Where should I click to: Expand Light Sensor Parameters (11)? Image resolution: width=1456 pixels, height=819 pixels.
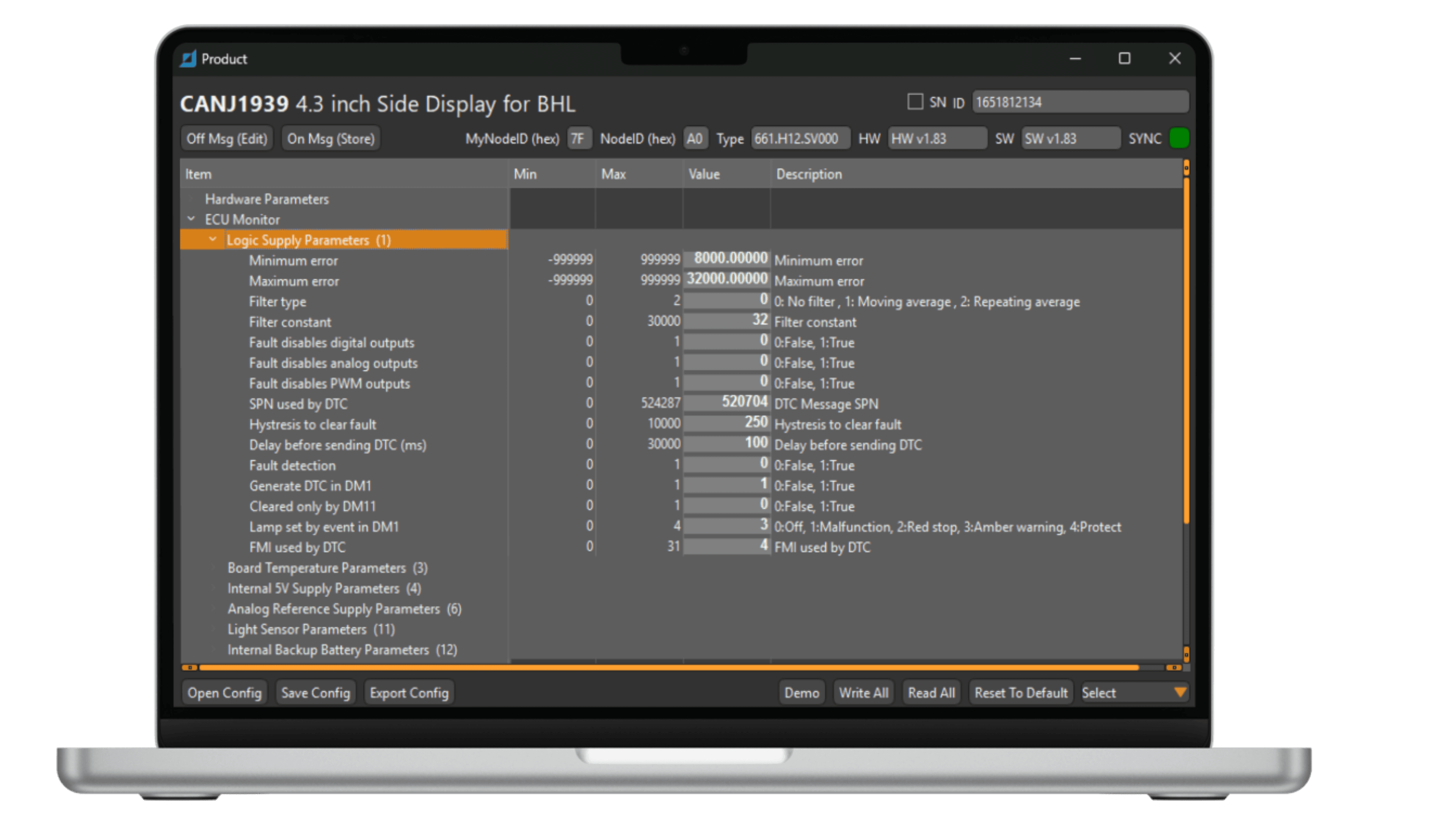click(214, 629)
